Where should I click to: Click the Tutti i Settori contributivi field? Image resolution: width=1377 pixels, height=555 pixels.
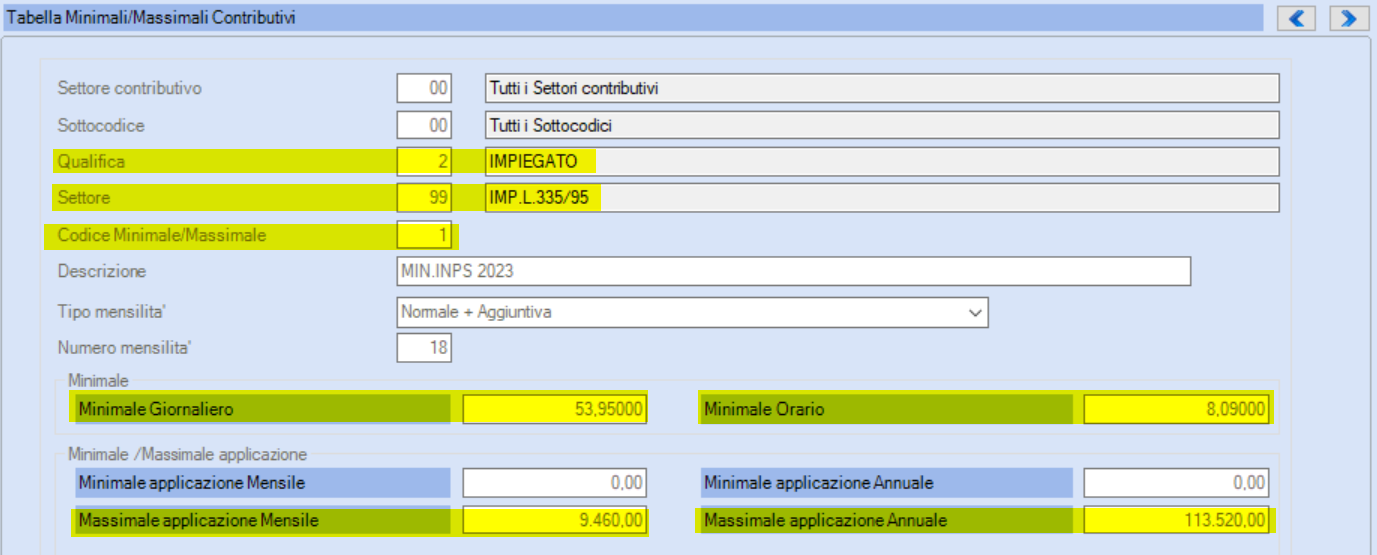(x=881, y=88)
